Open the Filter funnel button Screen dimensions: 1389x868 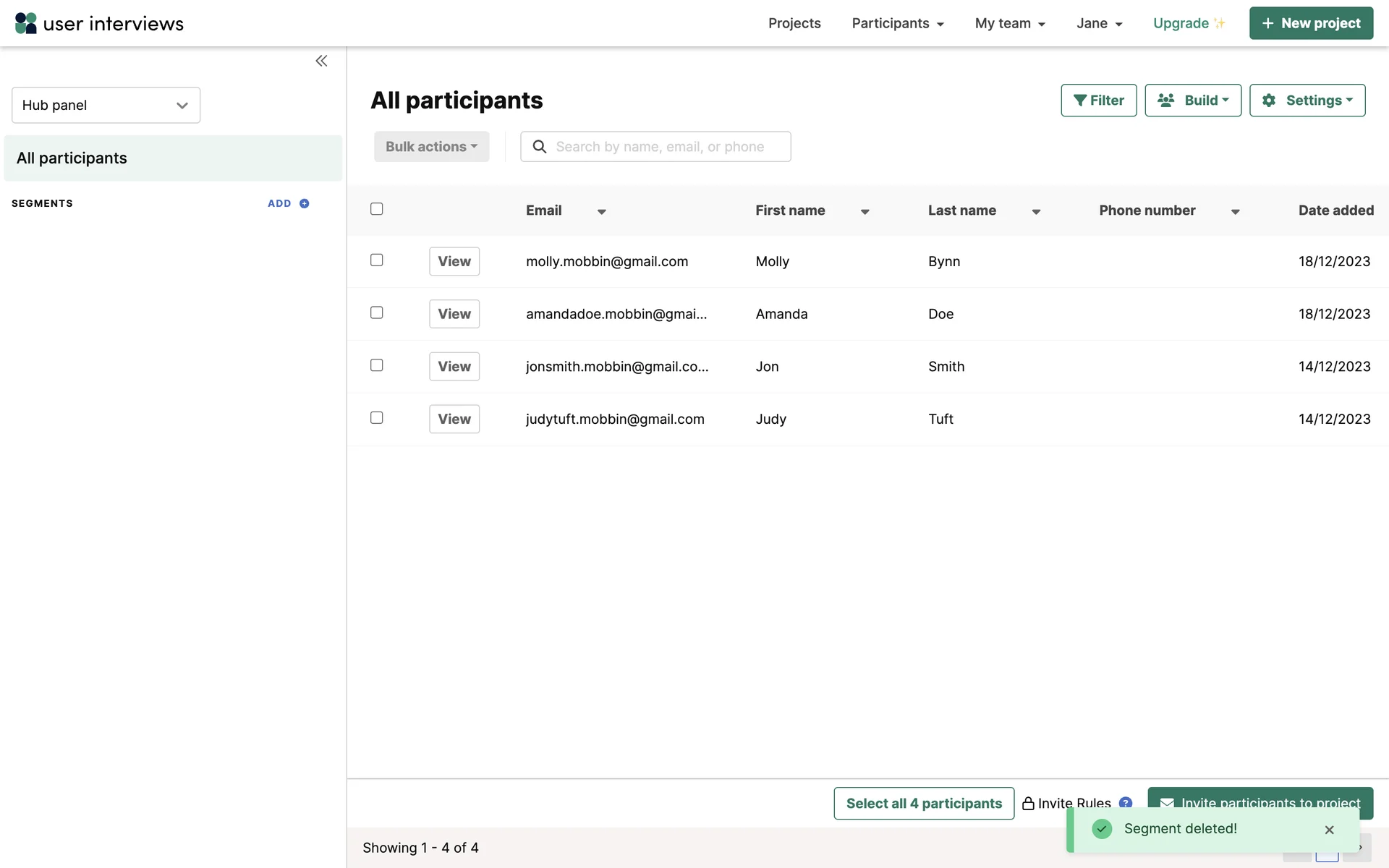pos(1098,101)
